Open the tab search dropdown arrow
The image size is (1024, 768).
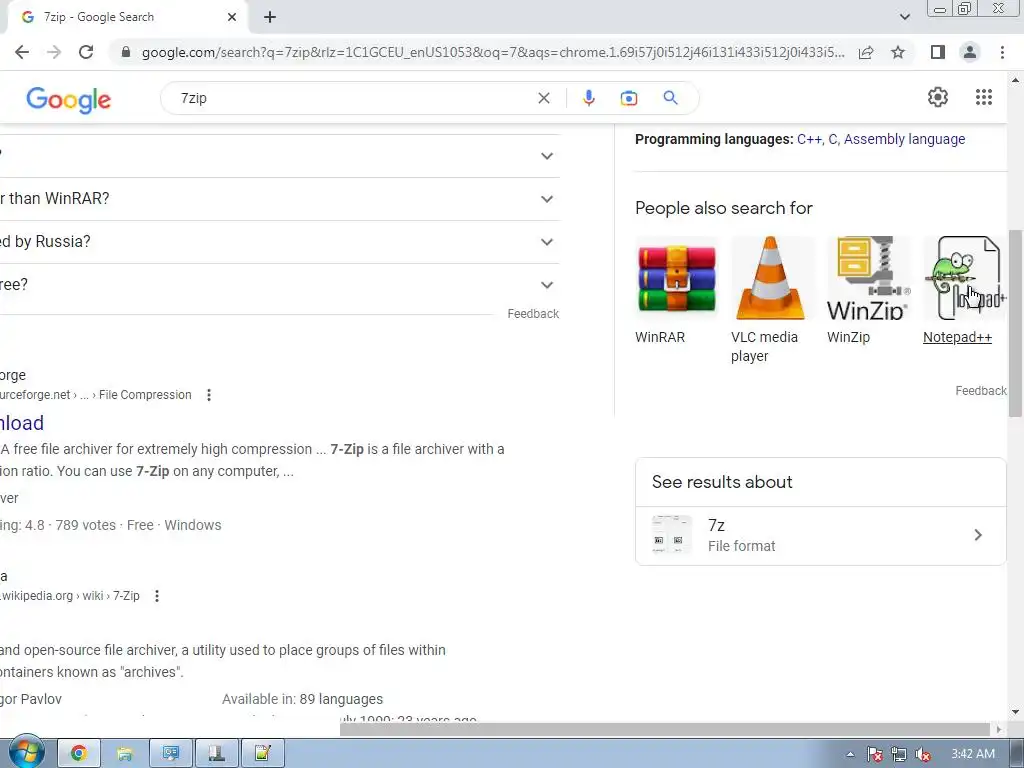coord(904,17)
